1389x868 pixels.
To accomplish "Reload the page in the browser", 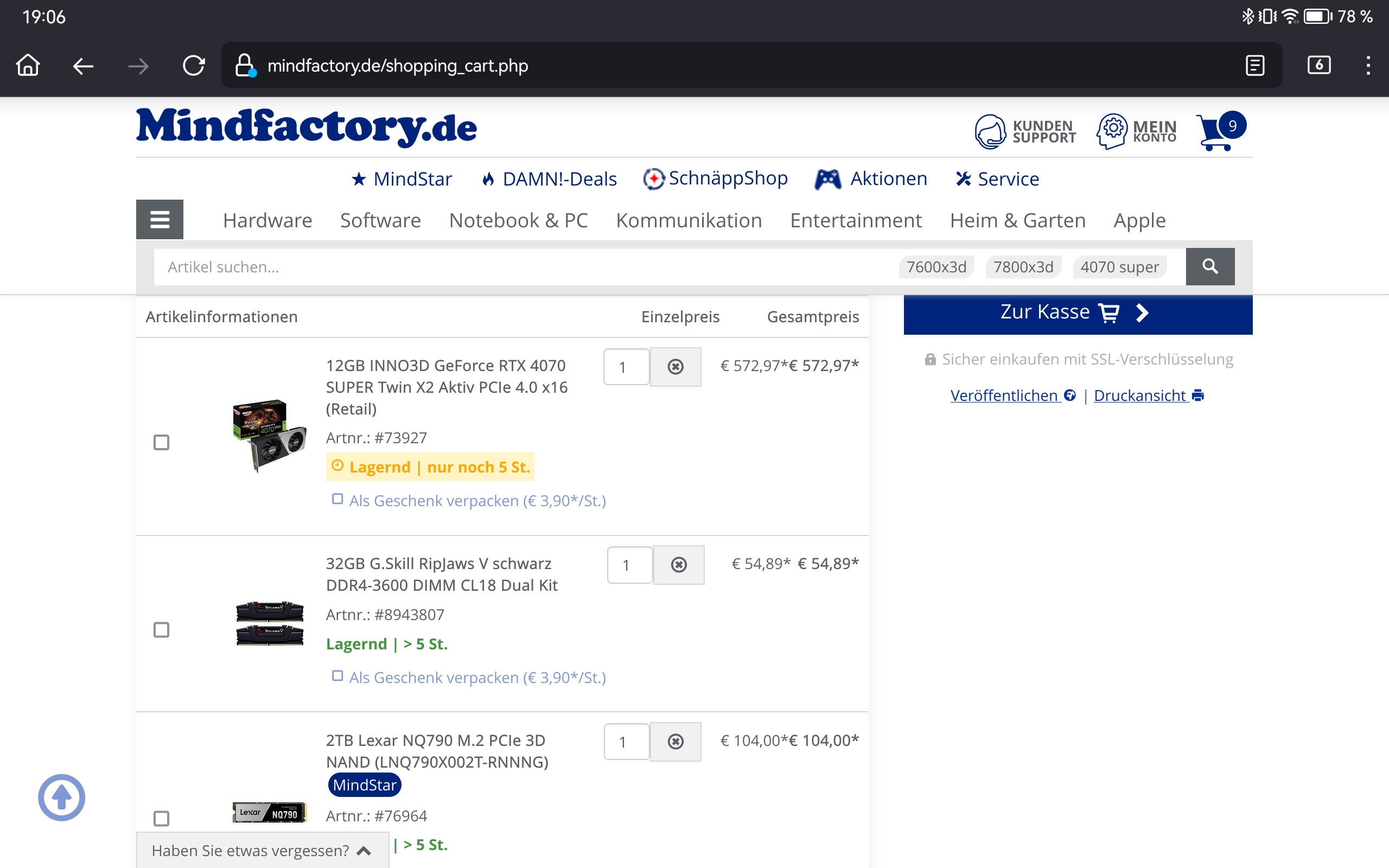I will pos(193,66).
